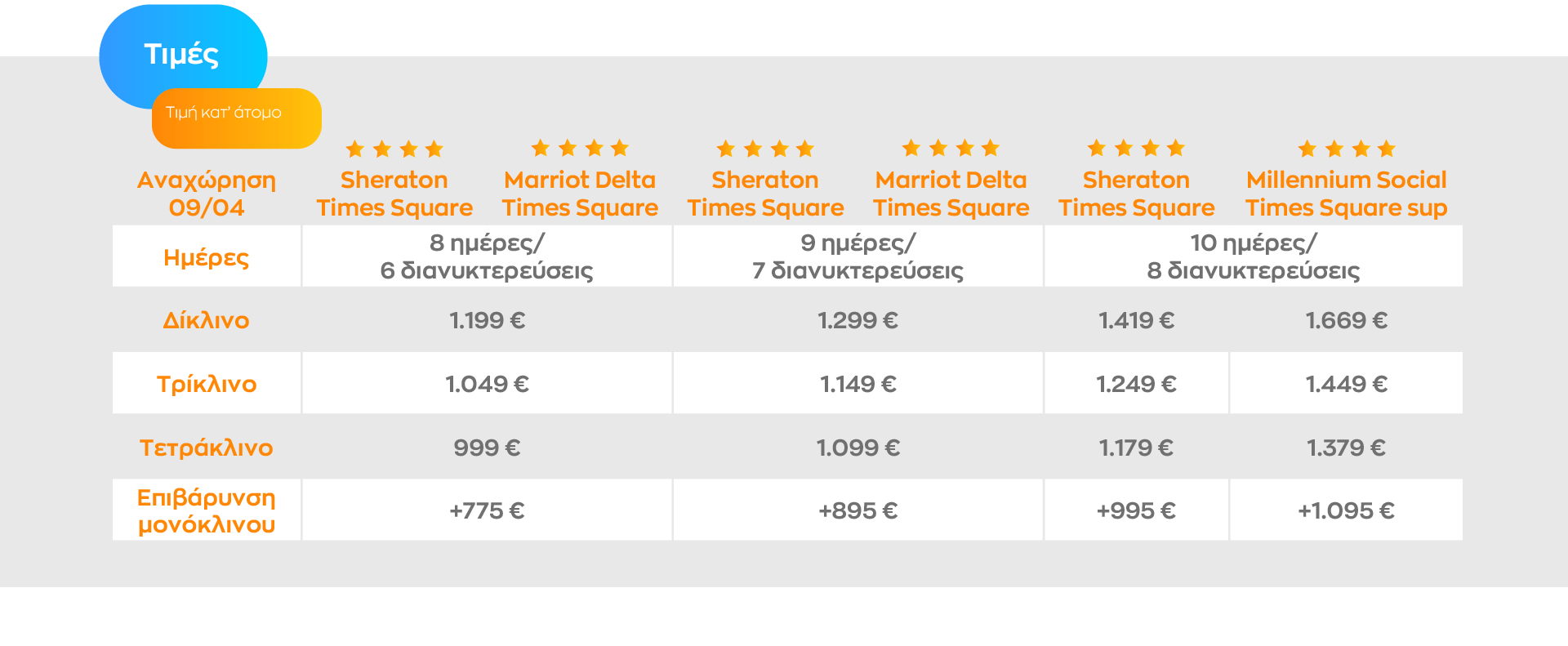Click stars above Sheraton in 9-day package
Viewport: 1568px width, 646px height.
click(x=765, y=149)
